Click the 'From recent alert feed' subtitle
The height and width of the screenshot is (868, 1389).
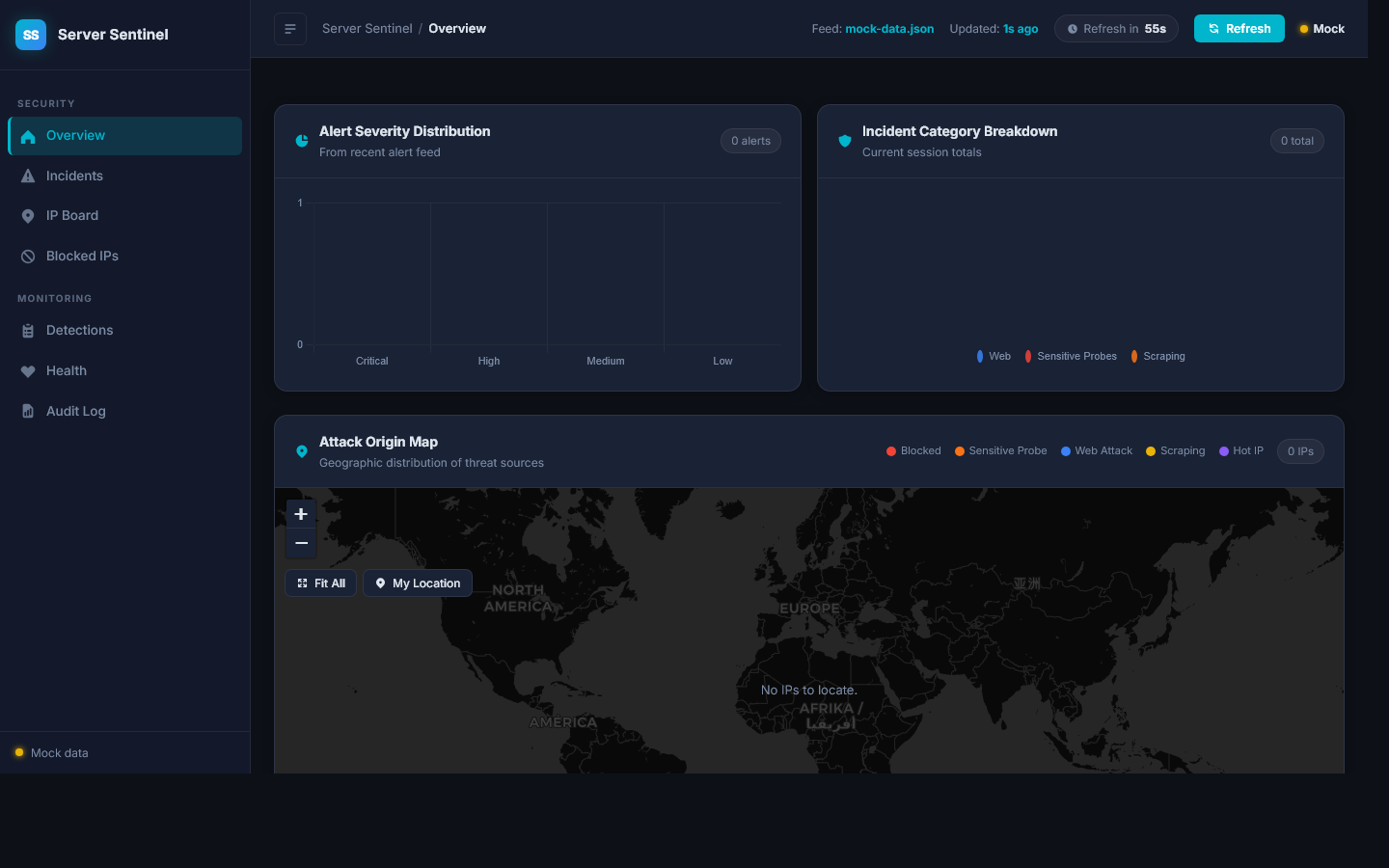coord(380,152)
